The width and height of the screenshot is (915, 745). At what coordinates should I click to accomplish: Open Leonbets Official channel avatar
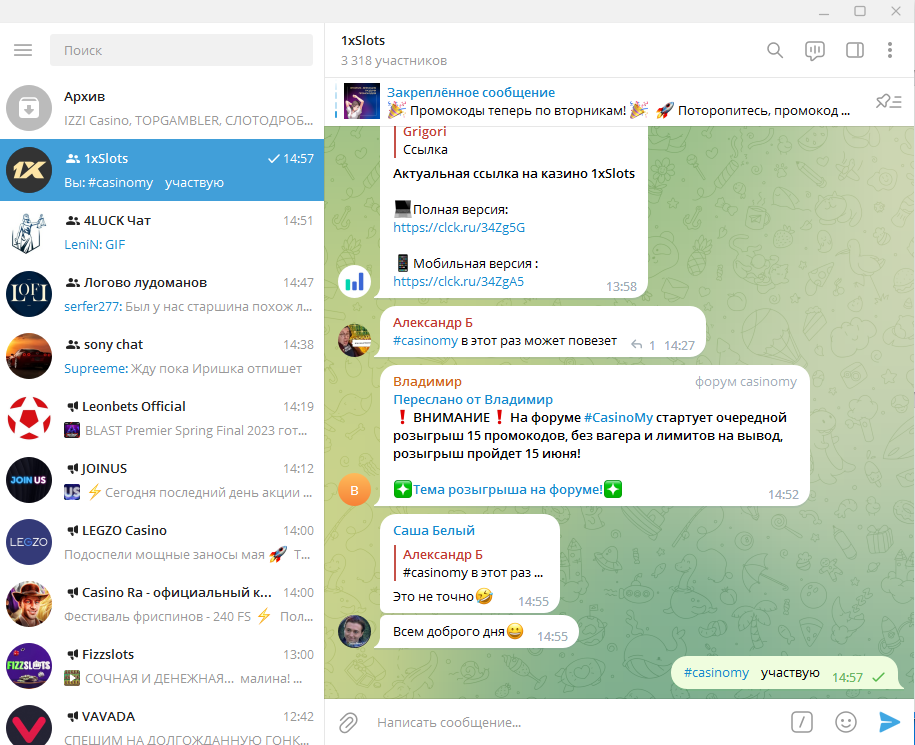[x=29, y=418]
